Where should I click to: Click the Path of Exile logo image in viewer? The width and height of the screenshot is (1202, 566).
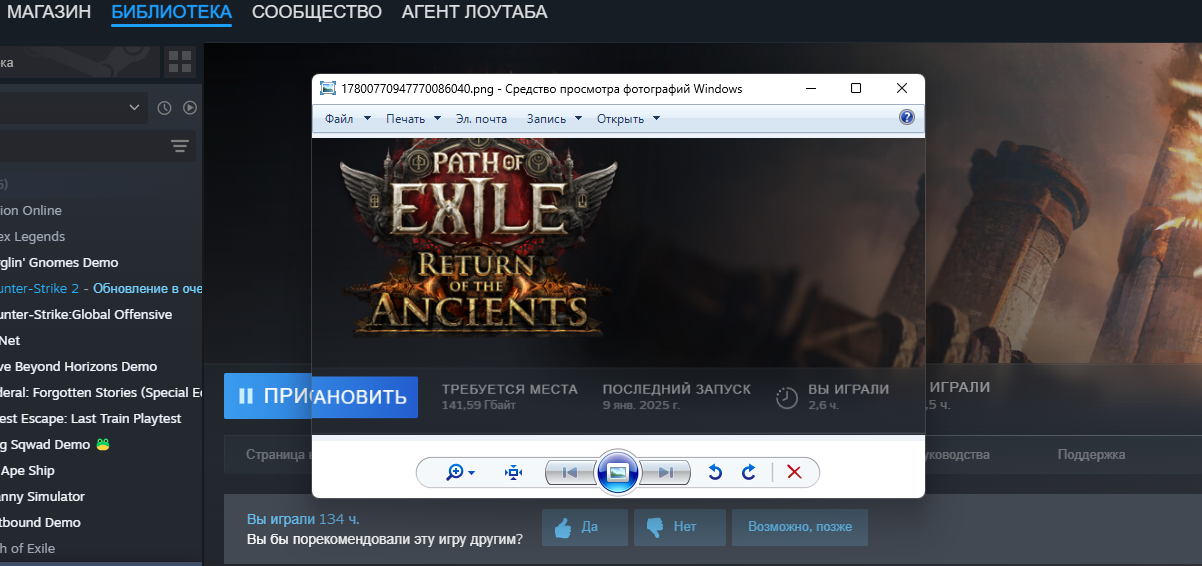pyautogui.click(x=476, y=240)
